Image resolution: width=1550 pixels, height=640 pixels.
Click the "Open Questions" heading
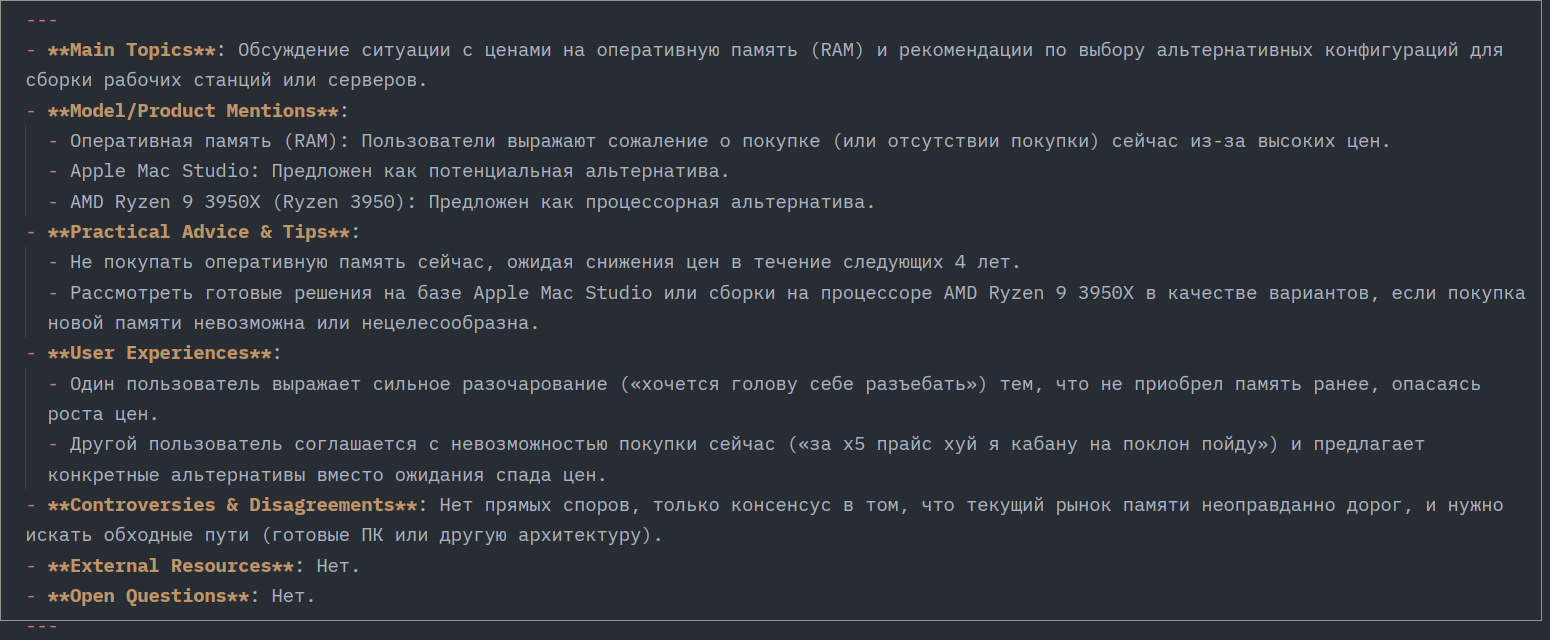click(x=148, y=596)
